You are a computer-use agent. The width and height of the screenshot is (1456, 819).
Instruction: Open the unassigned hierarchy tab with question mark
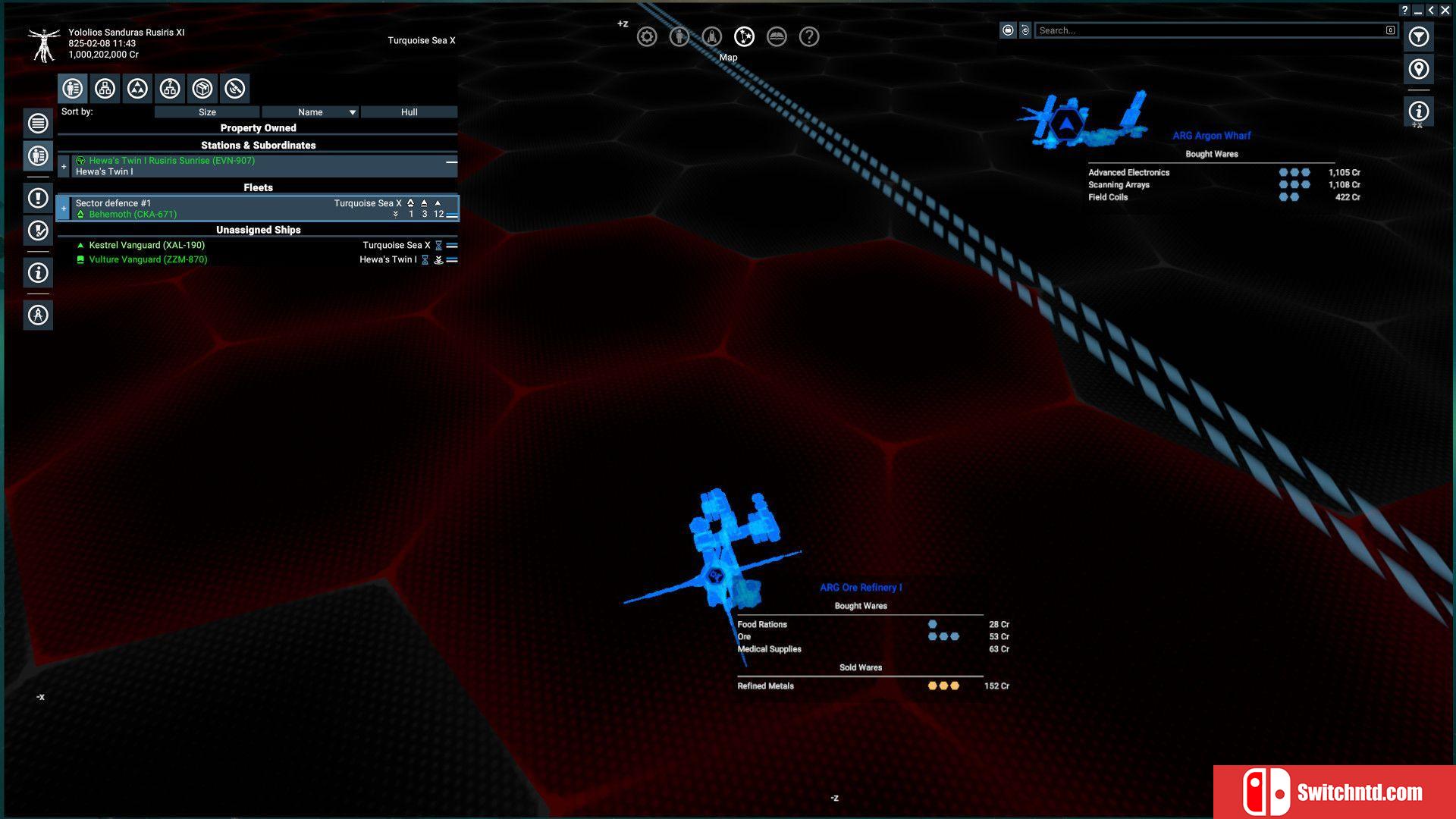click(x=170, y=89)
